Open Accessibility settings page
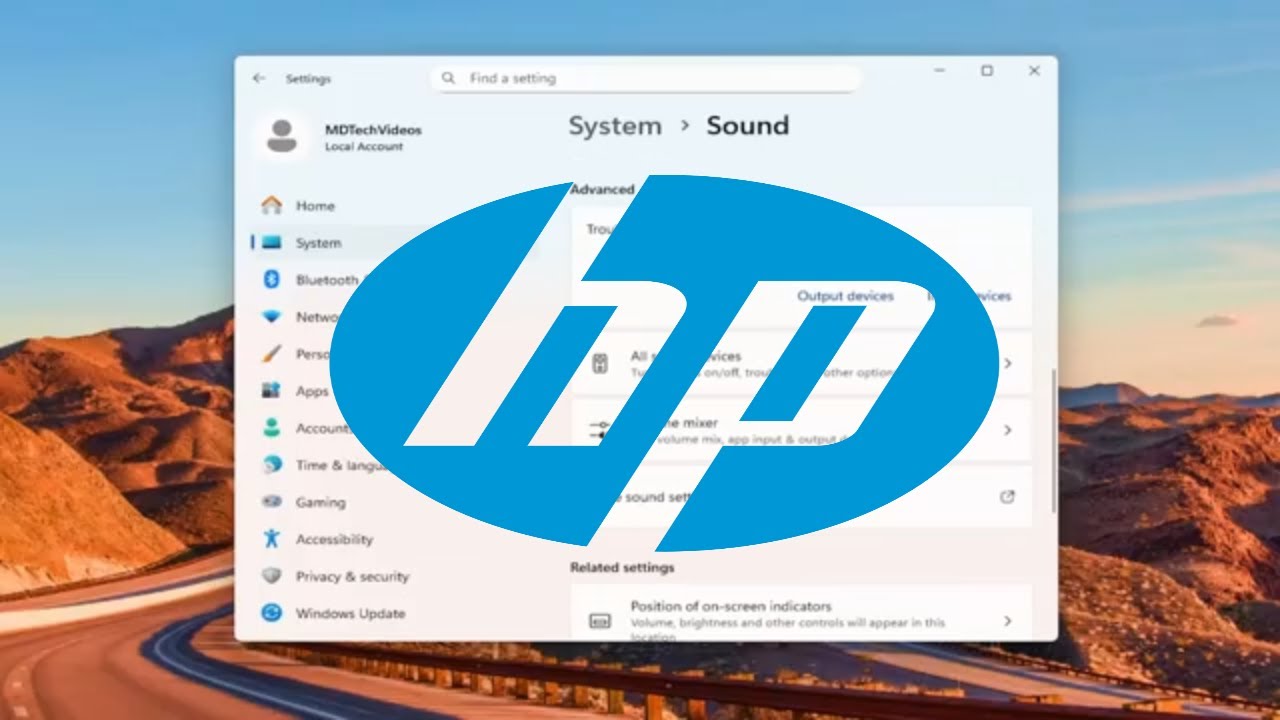The width and height of the screenshot is (1280, 720). tap(334, 539)
